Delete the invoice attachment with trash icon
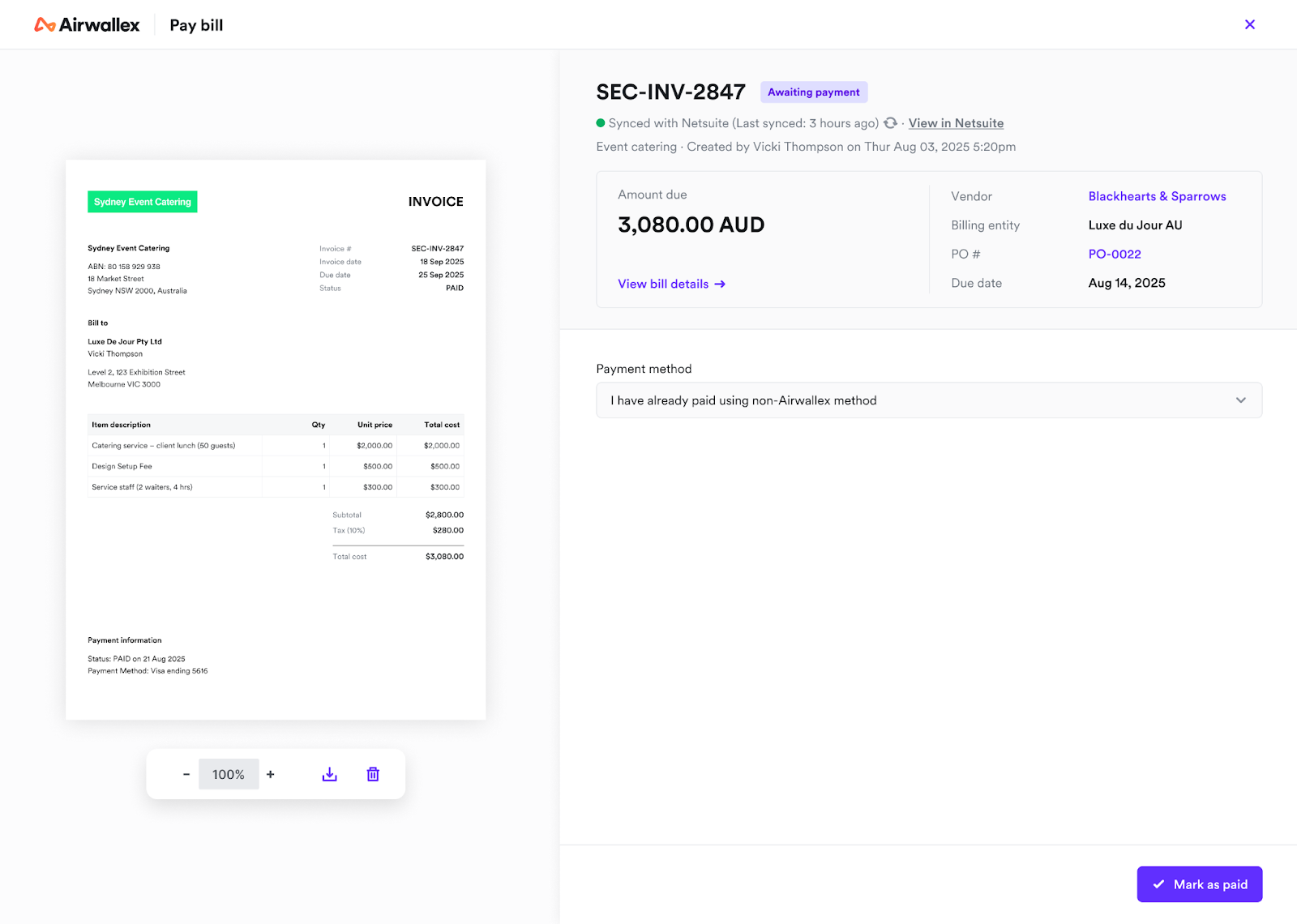1297x924 pixels. pos(373,774)
